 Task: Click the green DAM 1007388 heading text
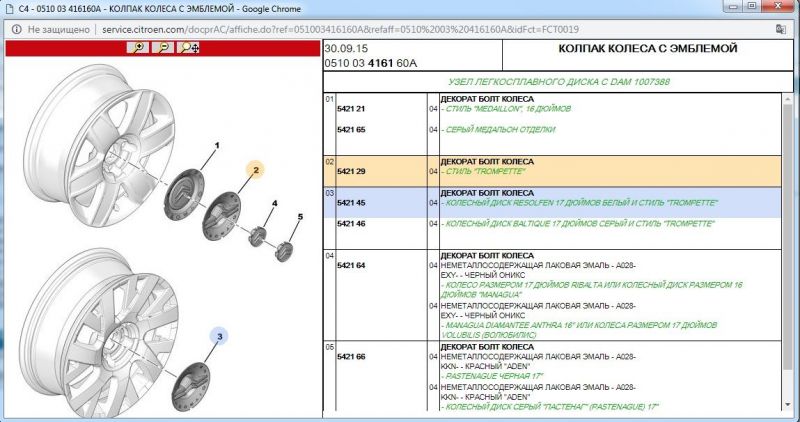click(559, 81)
